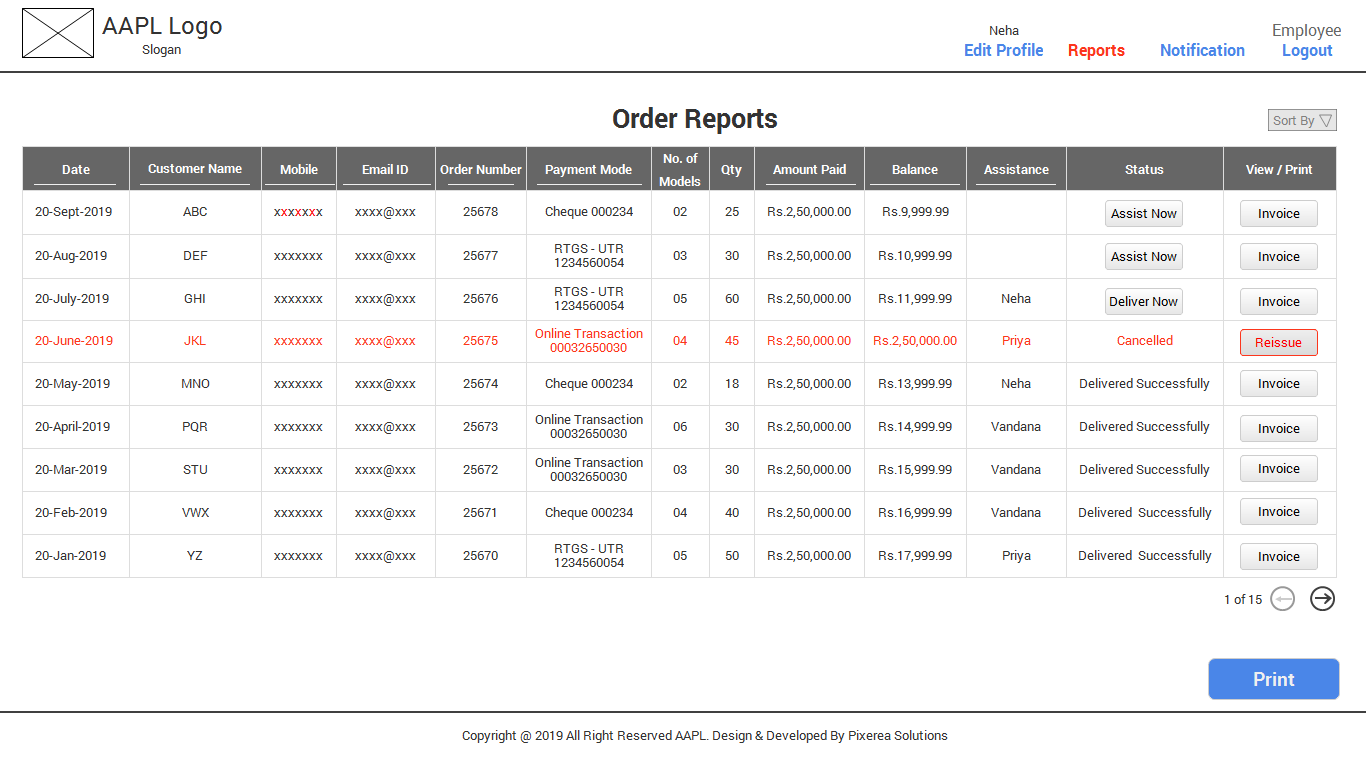Click the Mobile column header
1366x758 pixels.
(x=299, y=169)
